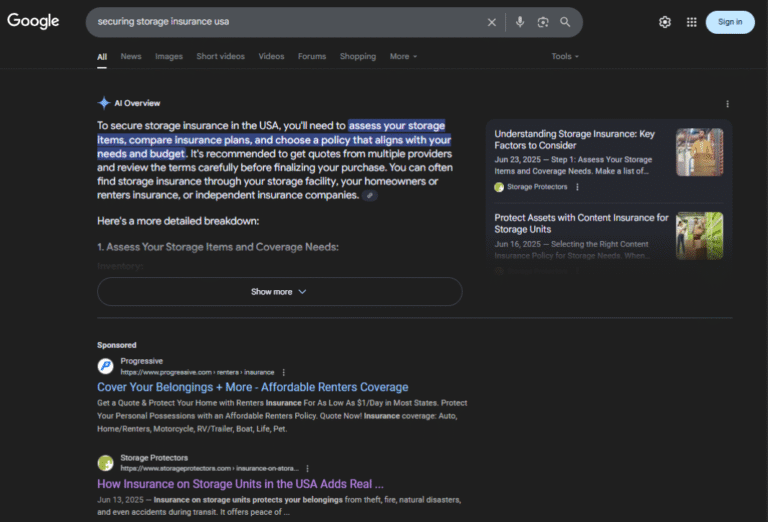Image resolution: width=768 pixels, height=522 pixels.
Task: Click the Sponsored label
Action: (117, 345)
